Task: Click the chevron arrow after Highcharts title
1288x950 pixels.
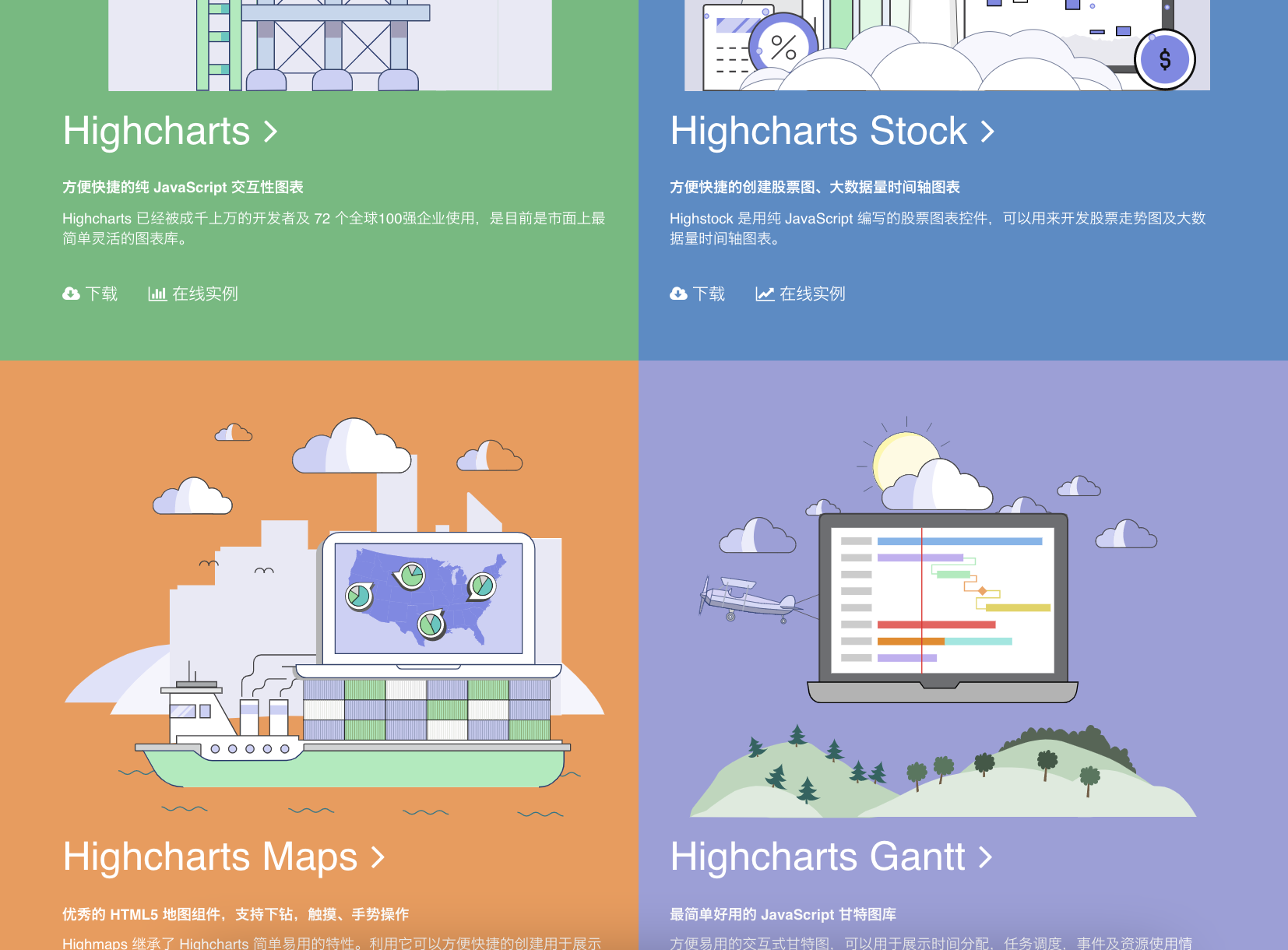Action: 270,132
